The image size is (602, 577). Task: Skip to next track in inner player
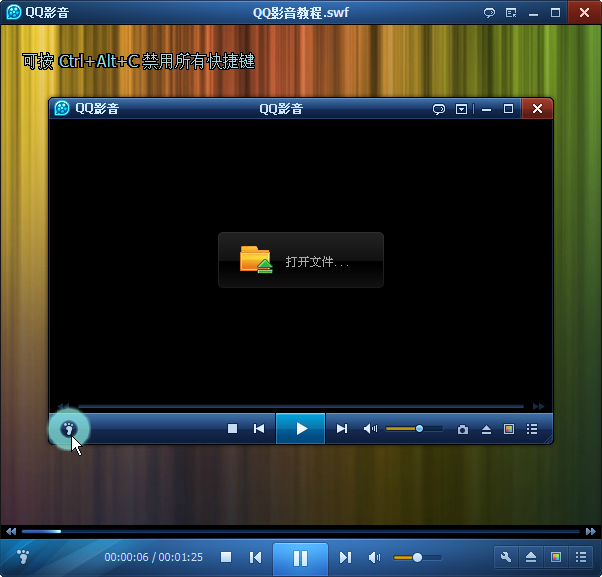(342, 428)
